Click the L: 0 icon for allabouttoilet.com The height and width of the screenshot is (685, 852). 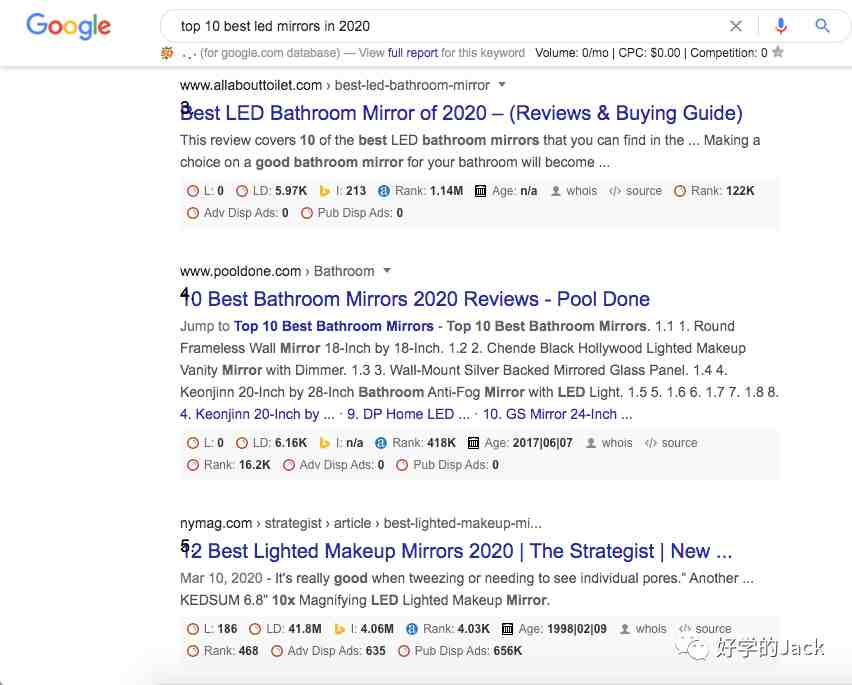[193, 191]
